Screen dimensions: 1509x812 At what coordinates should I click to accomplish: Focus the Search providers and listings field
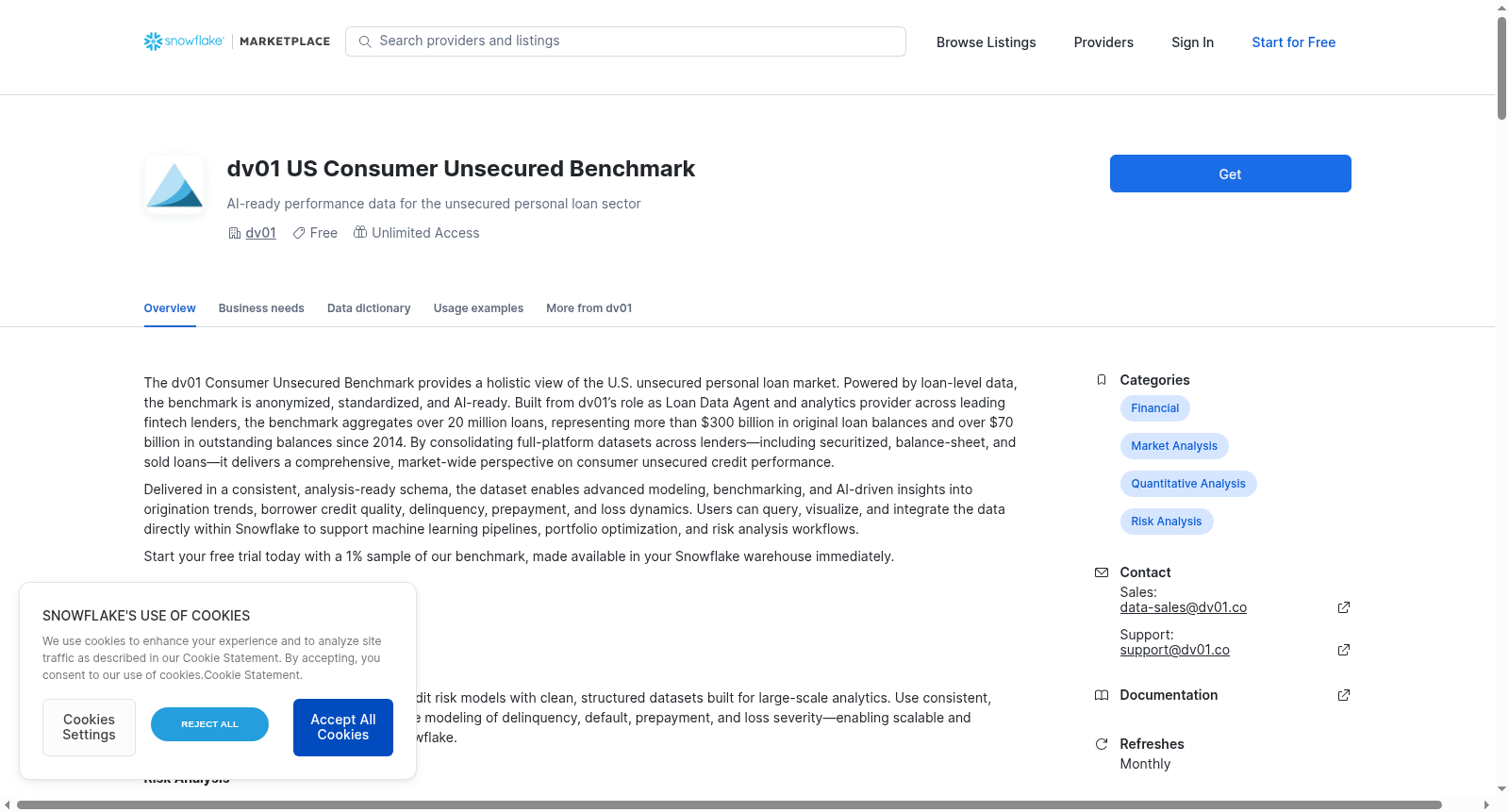(625, 41)
